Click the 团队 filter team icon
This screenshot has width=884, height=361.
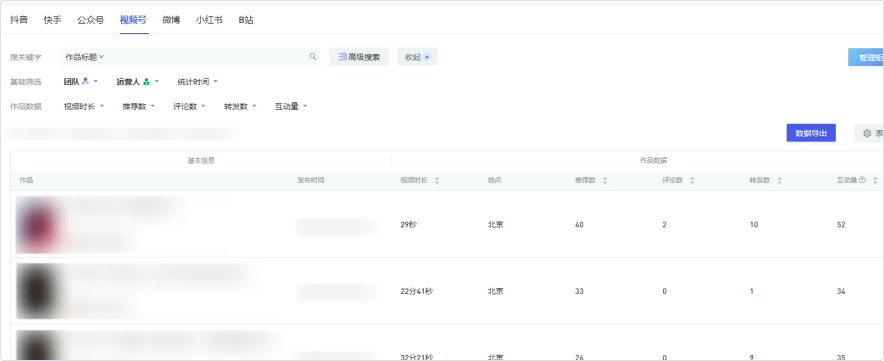coord(85,81)
